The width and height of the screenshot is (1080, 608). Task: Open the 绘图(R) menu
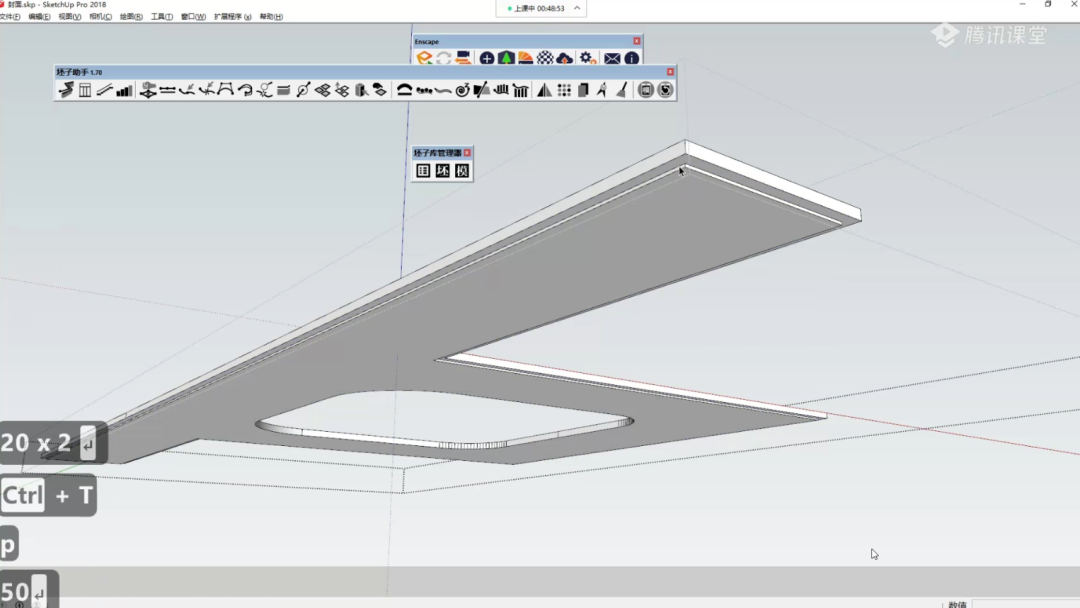click(x=131, y=17)
